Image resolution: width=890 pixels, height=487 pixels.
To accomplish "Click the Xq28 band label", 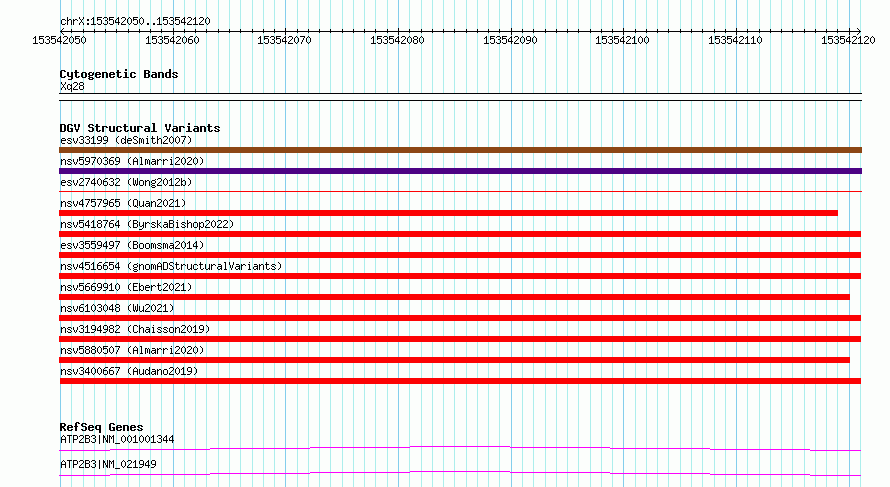I will (x=72, y=86).
